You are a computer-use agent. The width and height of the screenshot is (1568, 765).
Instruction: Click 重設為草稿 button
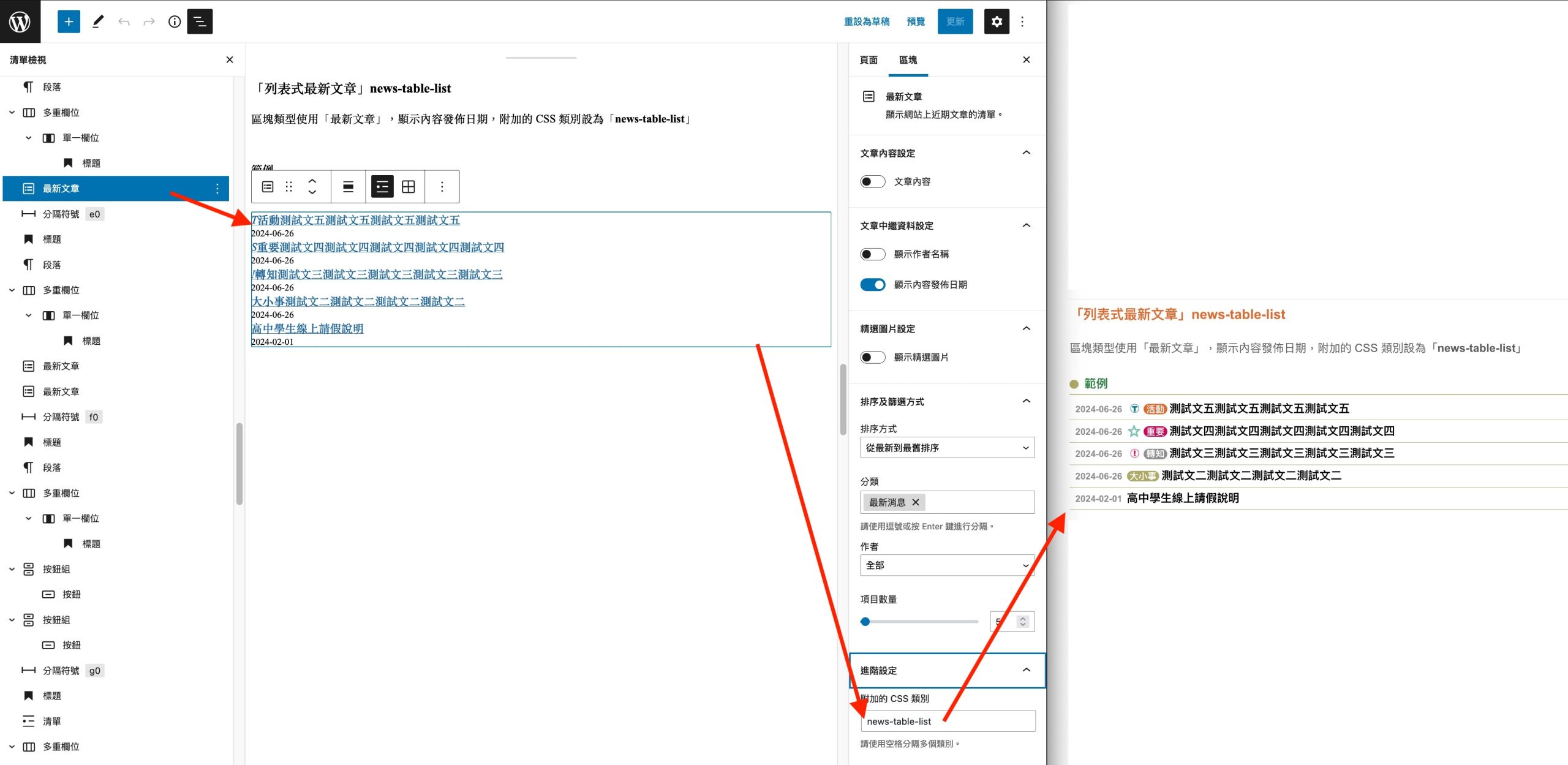[x=867, y=21]
